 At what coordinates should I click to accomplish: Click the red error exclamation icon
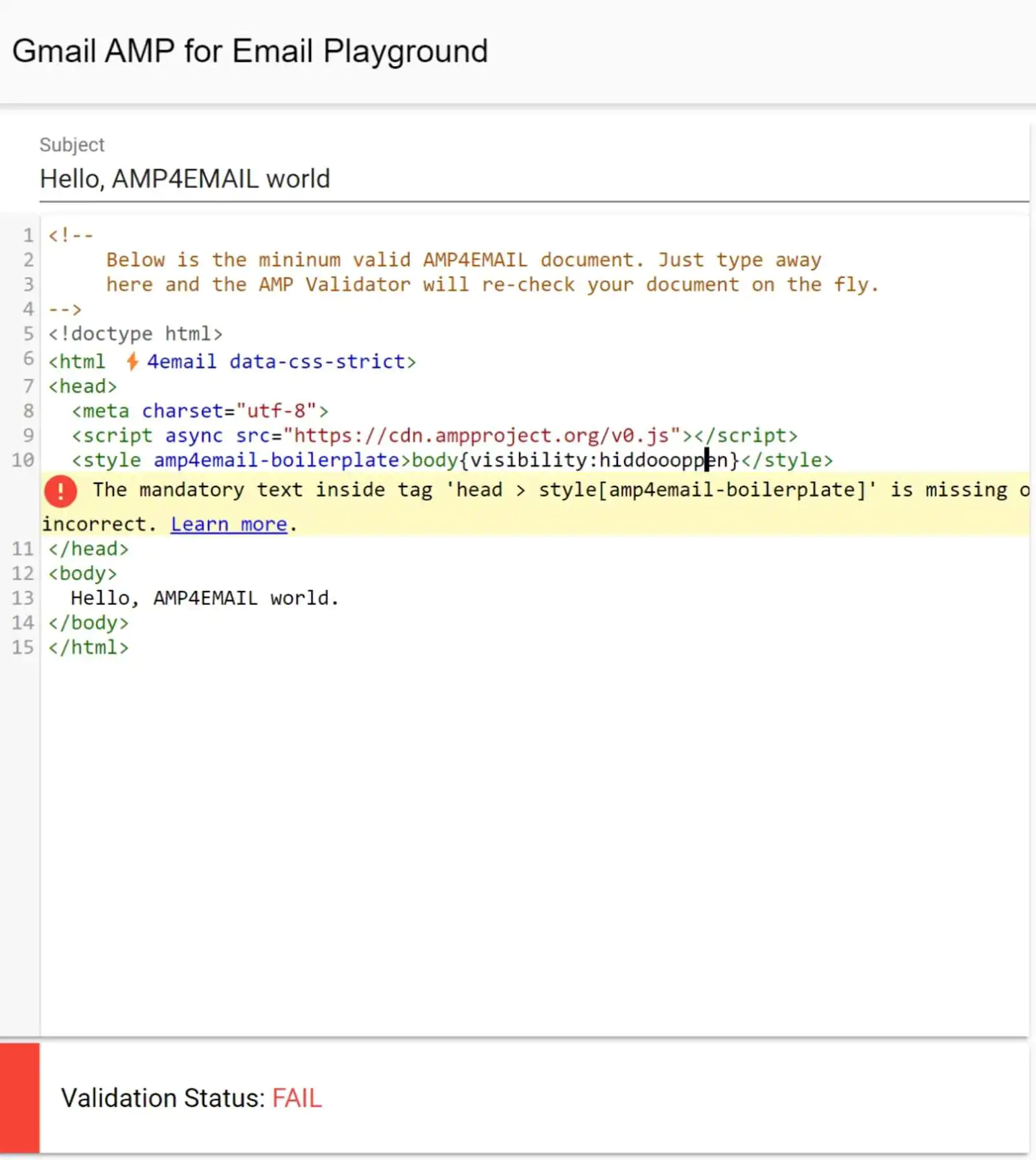tap(60, 490)
